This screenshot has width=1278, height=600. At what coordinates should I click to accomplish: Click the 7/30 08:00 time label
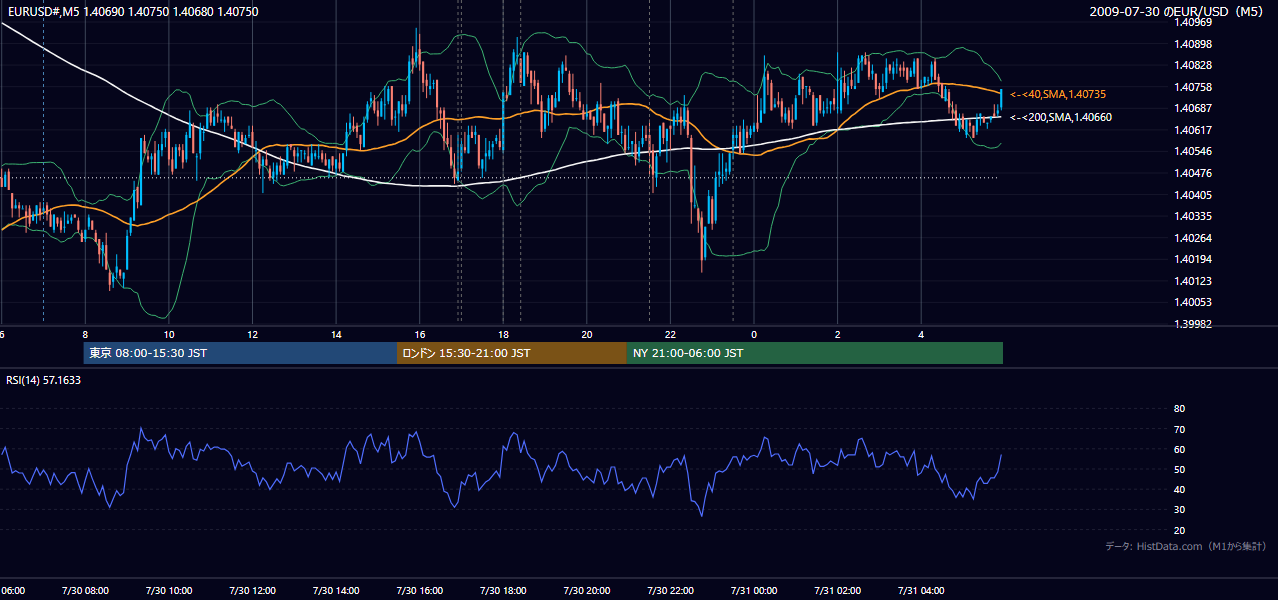[85, 591]
